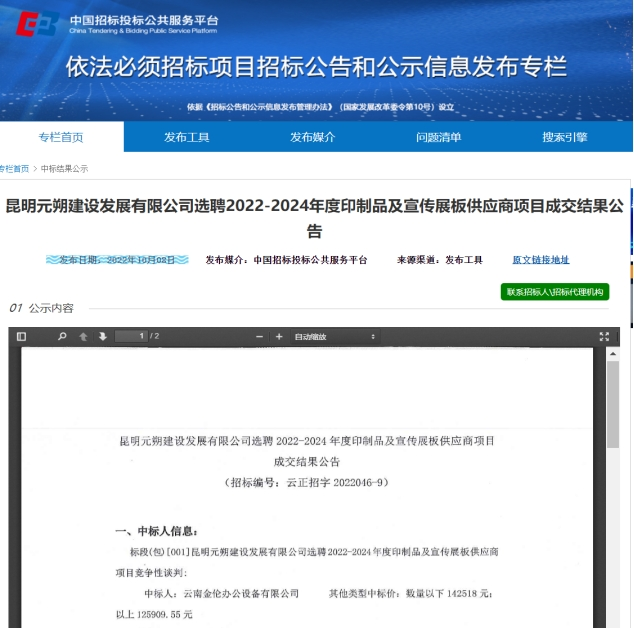The image size is (634, 628).
Task: Click the 专栏首页 breadcrumb link
Action: (14, 169)
